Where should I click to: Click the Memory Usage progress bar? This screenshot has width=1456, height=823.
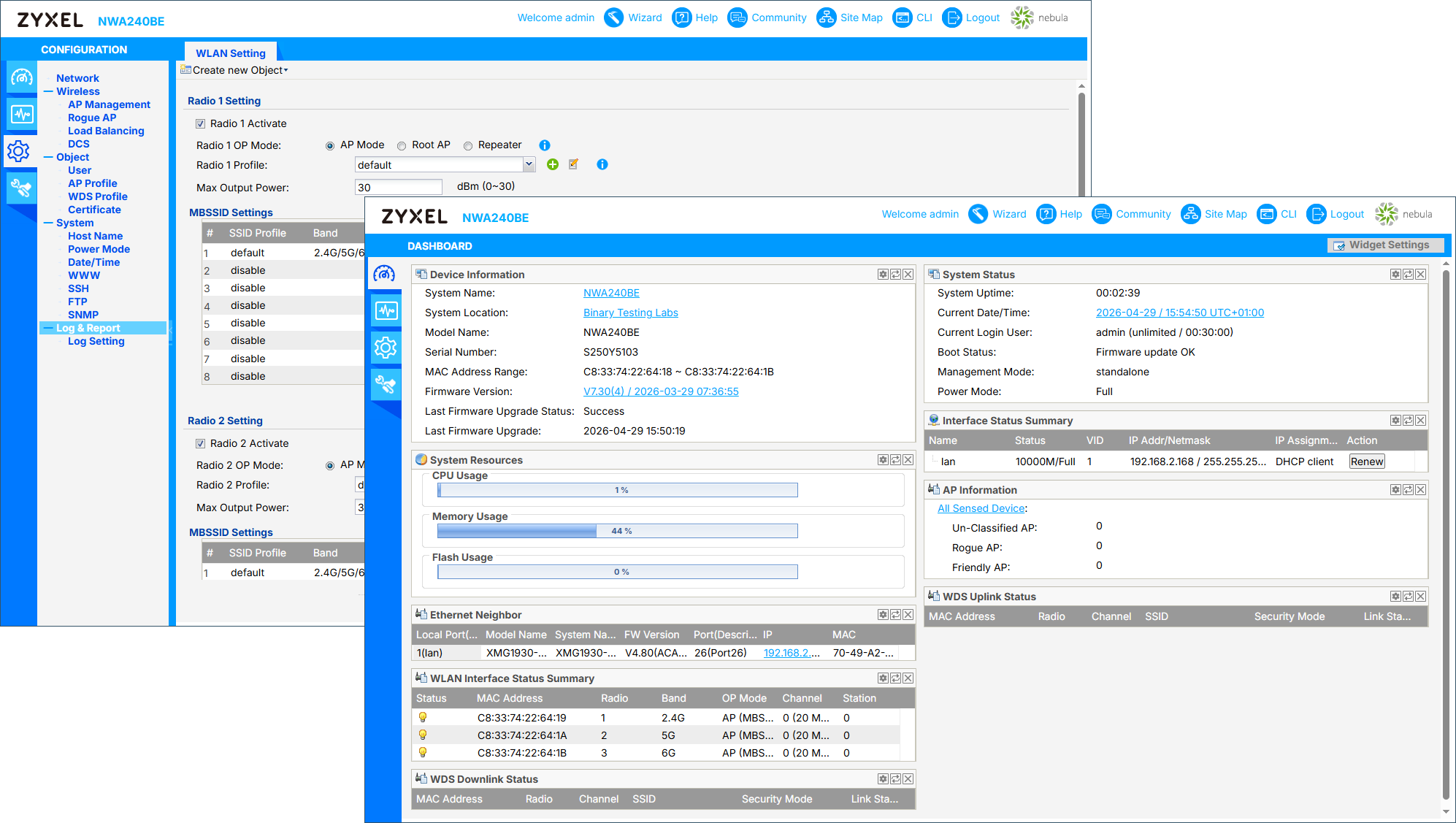[x=618, y=531]
